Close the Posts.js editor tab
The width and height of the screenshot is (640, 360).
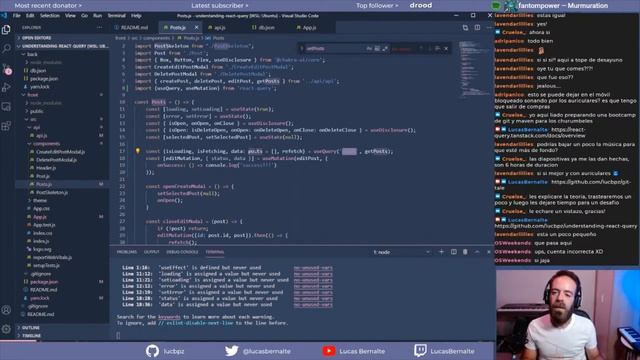click(196, 27)
